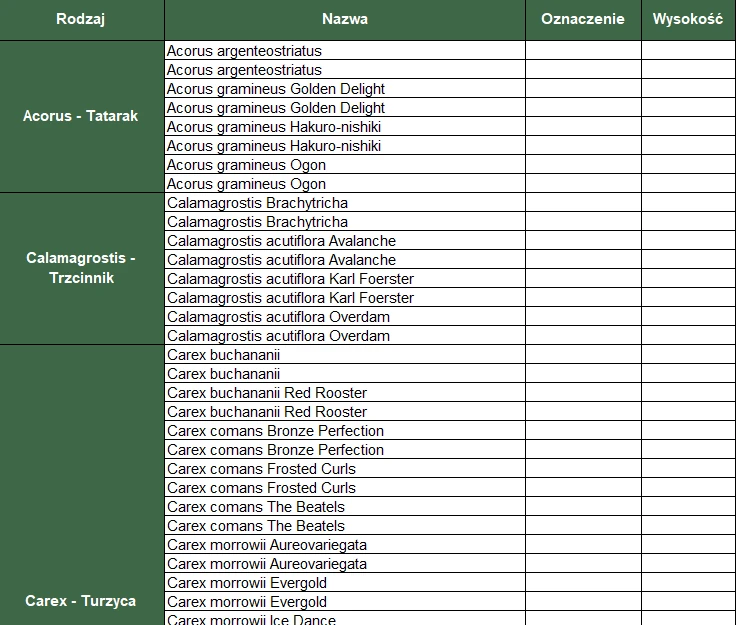
Task: Click the Wysokość column header
Action: tap(689, 20)
